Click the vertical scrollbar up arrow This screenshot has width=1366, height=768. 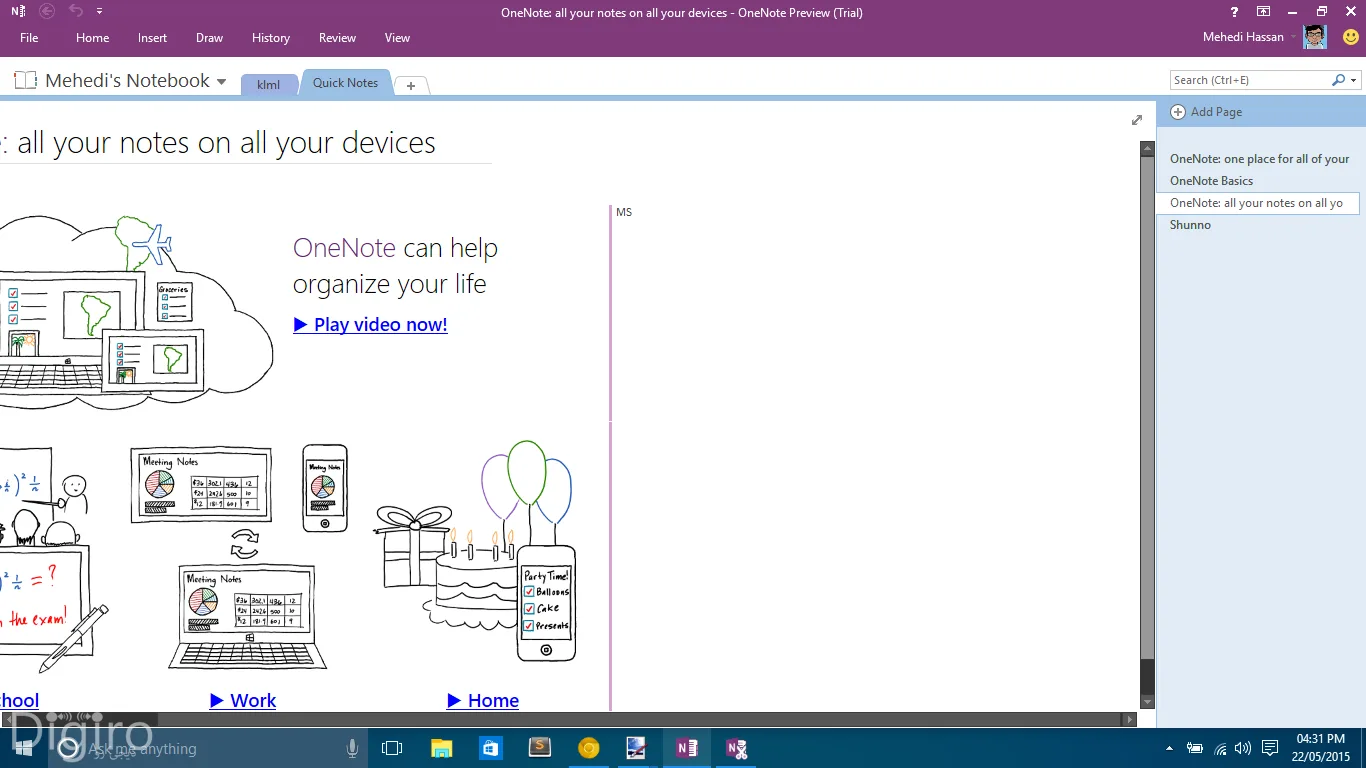click(1148, 149)
